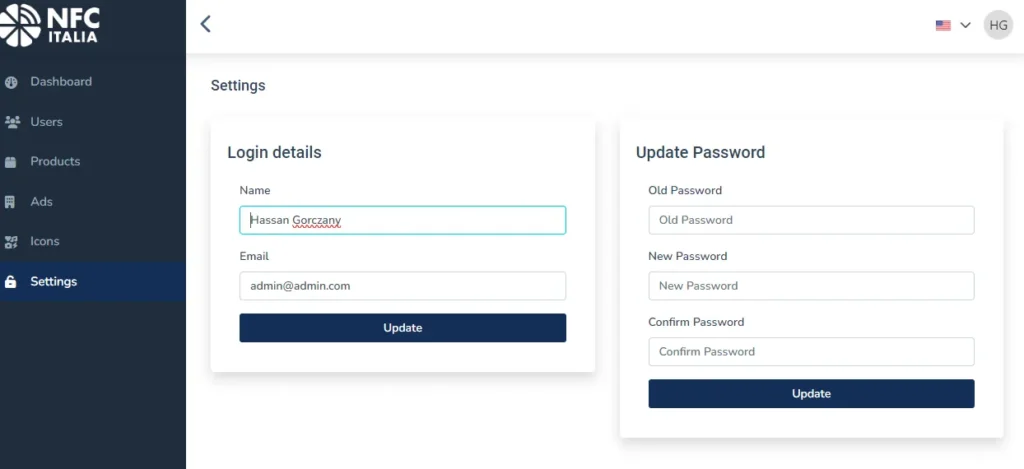
Task: Click the Email input field
Action: pyautogui.click(x=402, y=286)
